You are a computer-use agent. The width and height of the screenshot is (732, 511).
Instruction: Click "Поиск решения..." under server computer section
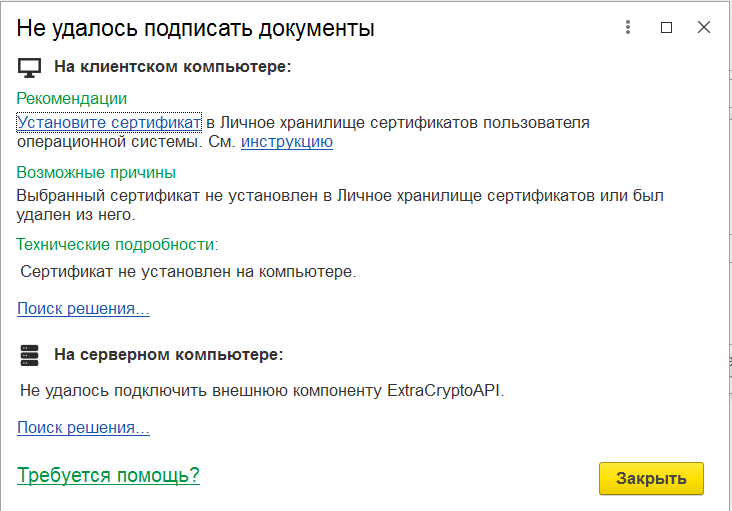click(x=83, y=428)
